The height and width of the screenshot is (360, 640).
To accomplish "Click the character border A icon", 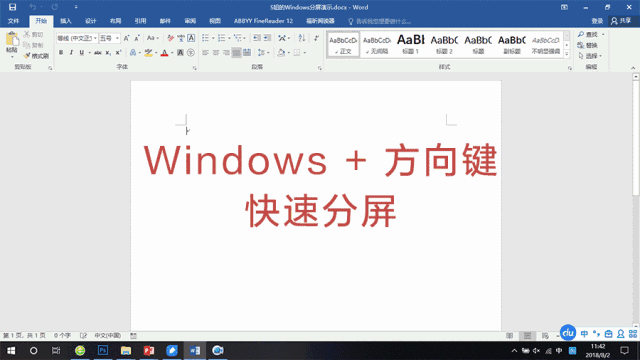I will (191, 38).
